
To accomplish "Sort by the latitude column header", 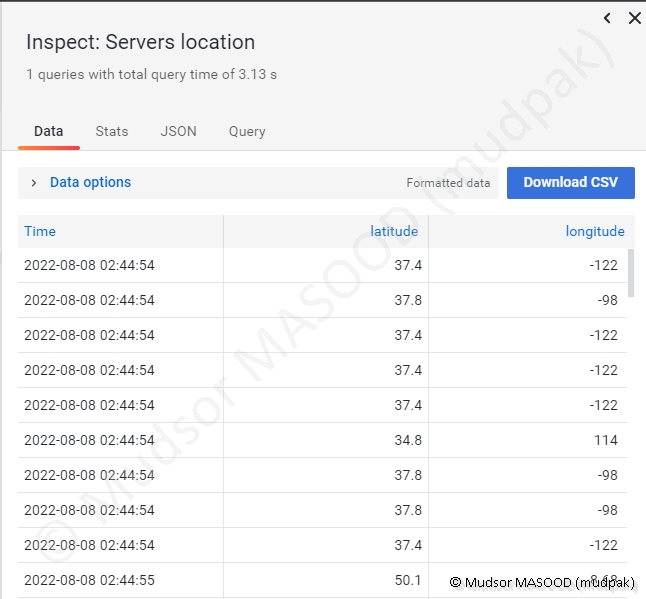I will (394, 231).
